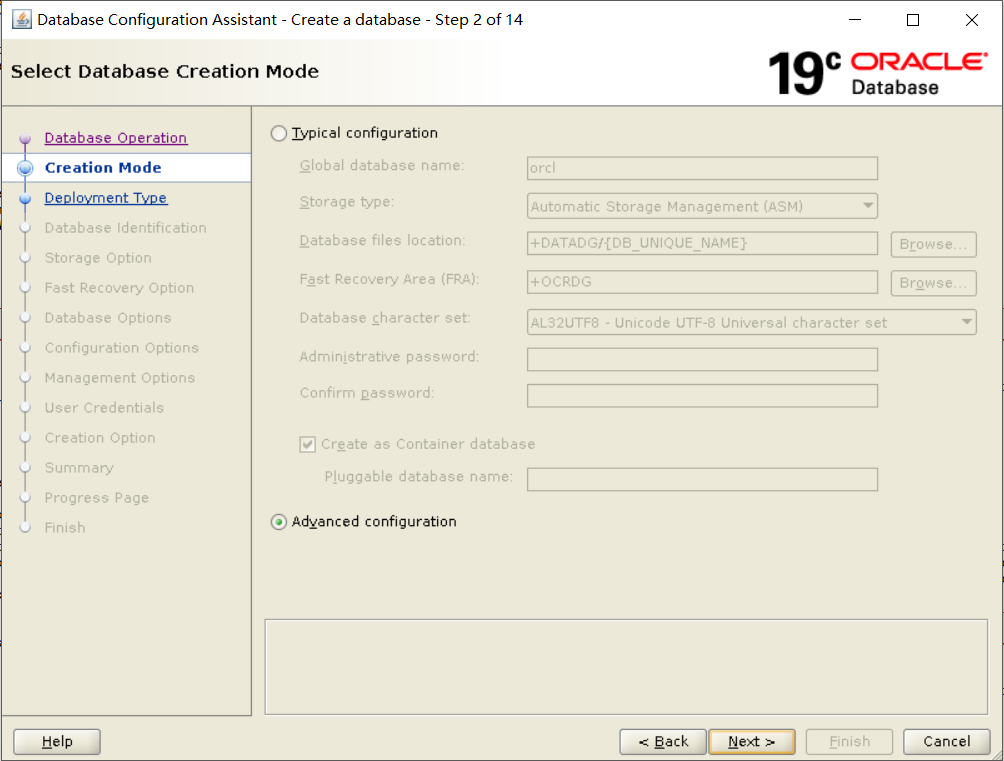The image size is (1004, 761).
Task: Browse for Database files location
Action: pyautogui.click(x=933, y=244)
